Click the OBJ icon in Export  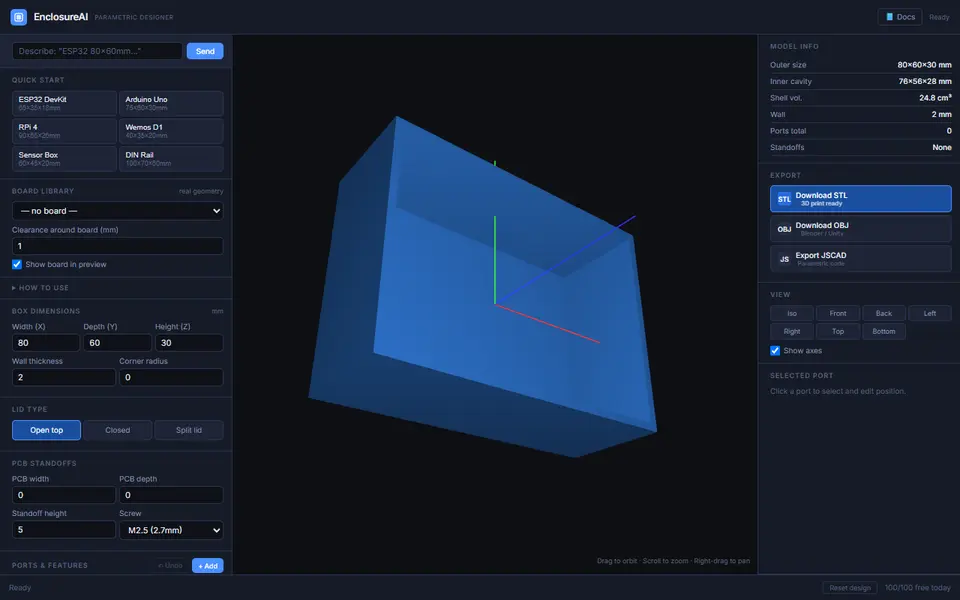(x=784, y=229)
